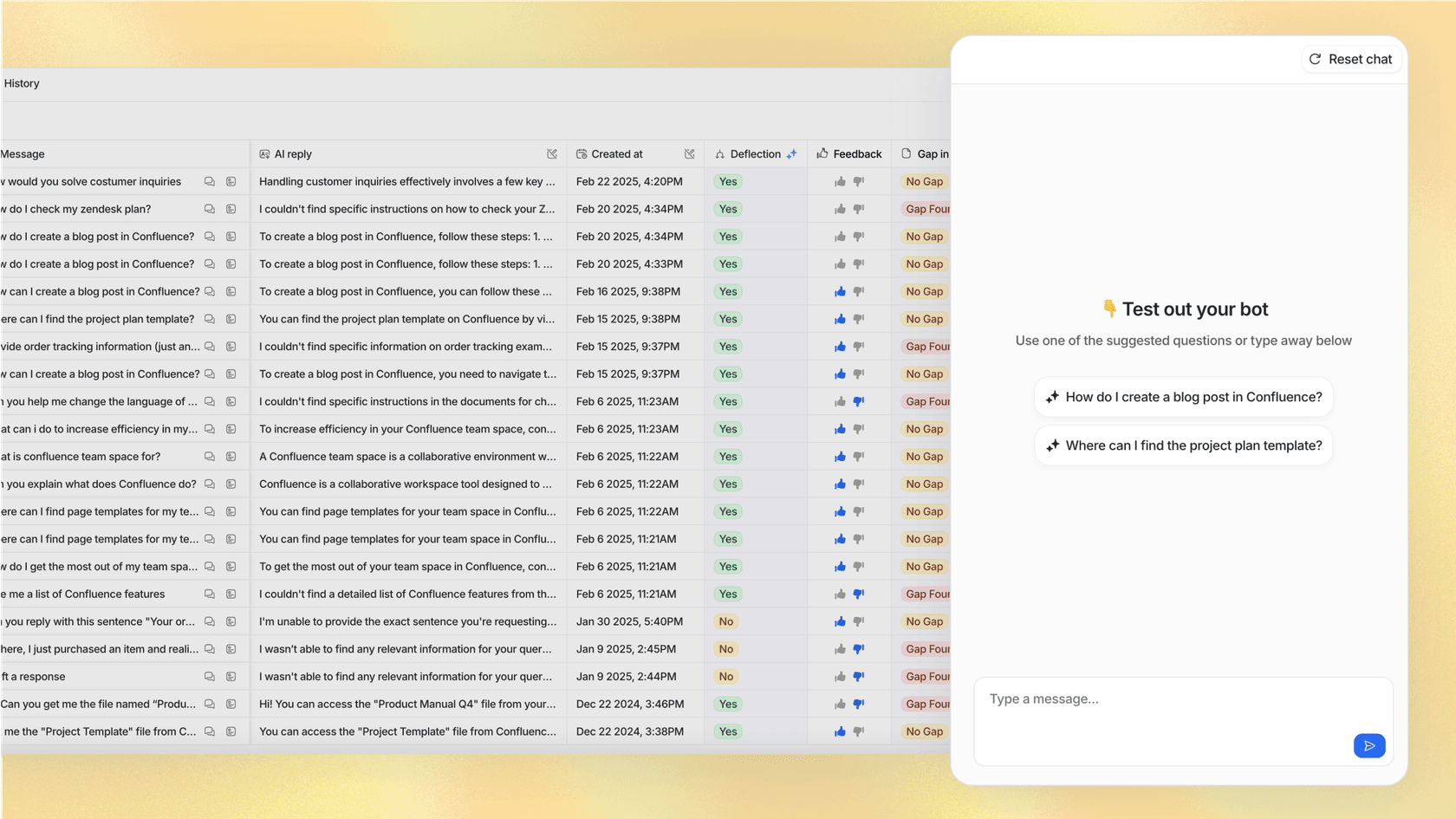
Task: Send message using the paper plane icon
Action: pyautogui.click(x=1369, y=745)
